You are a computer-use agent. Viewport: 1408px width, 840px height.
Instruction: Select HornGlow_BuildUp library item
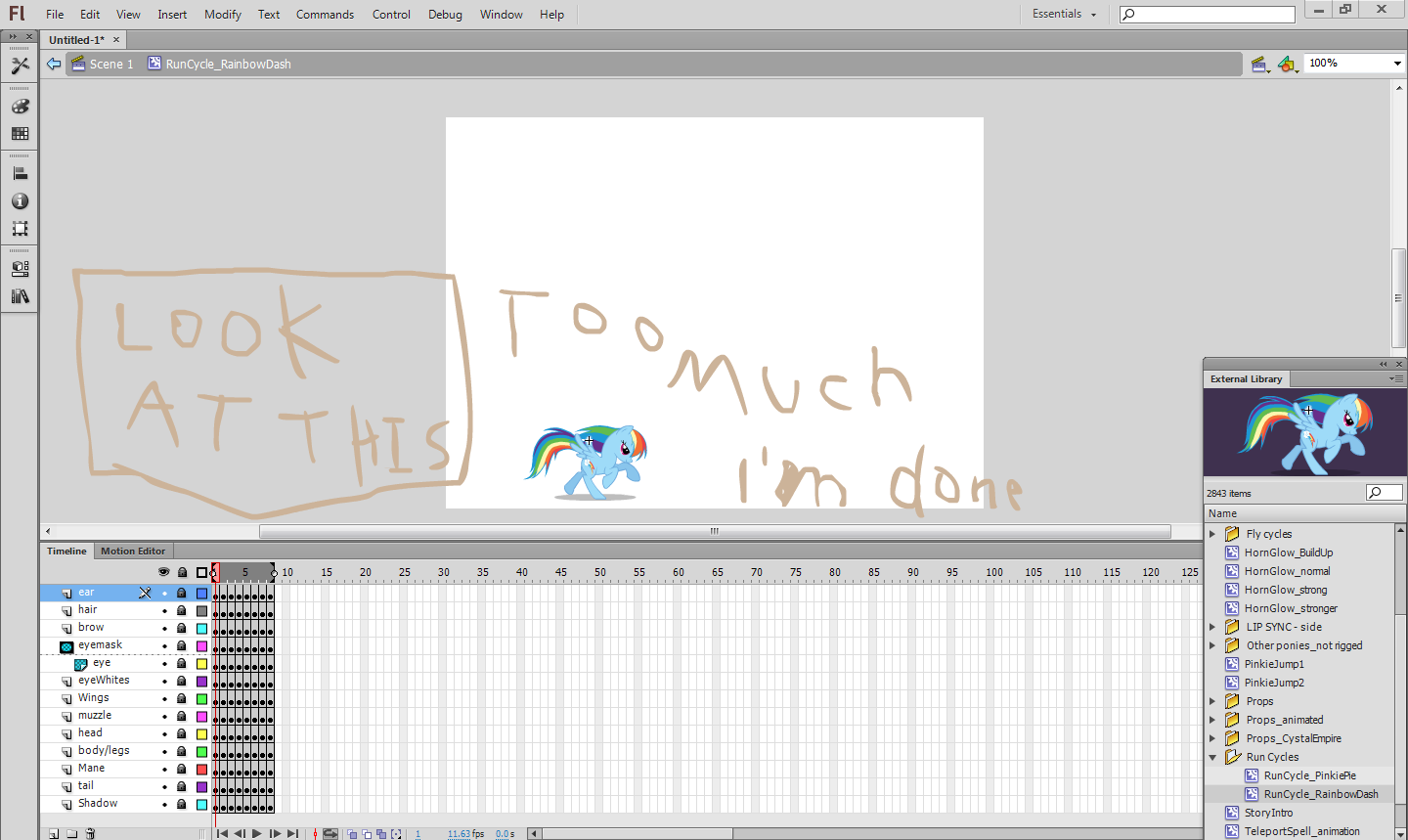click(x=1288, y=553)
